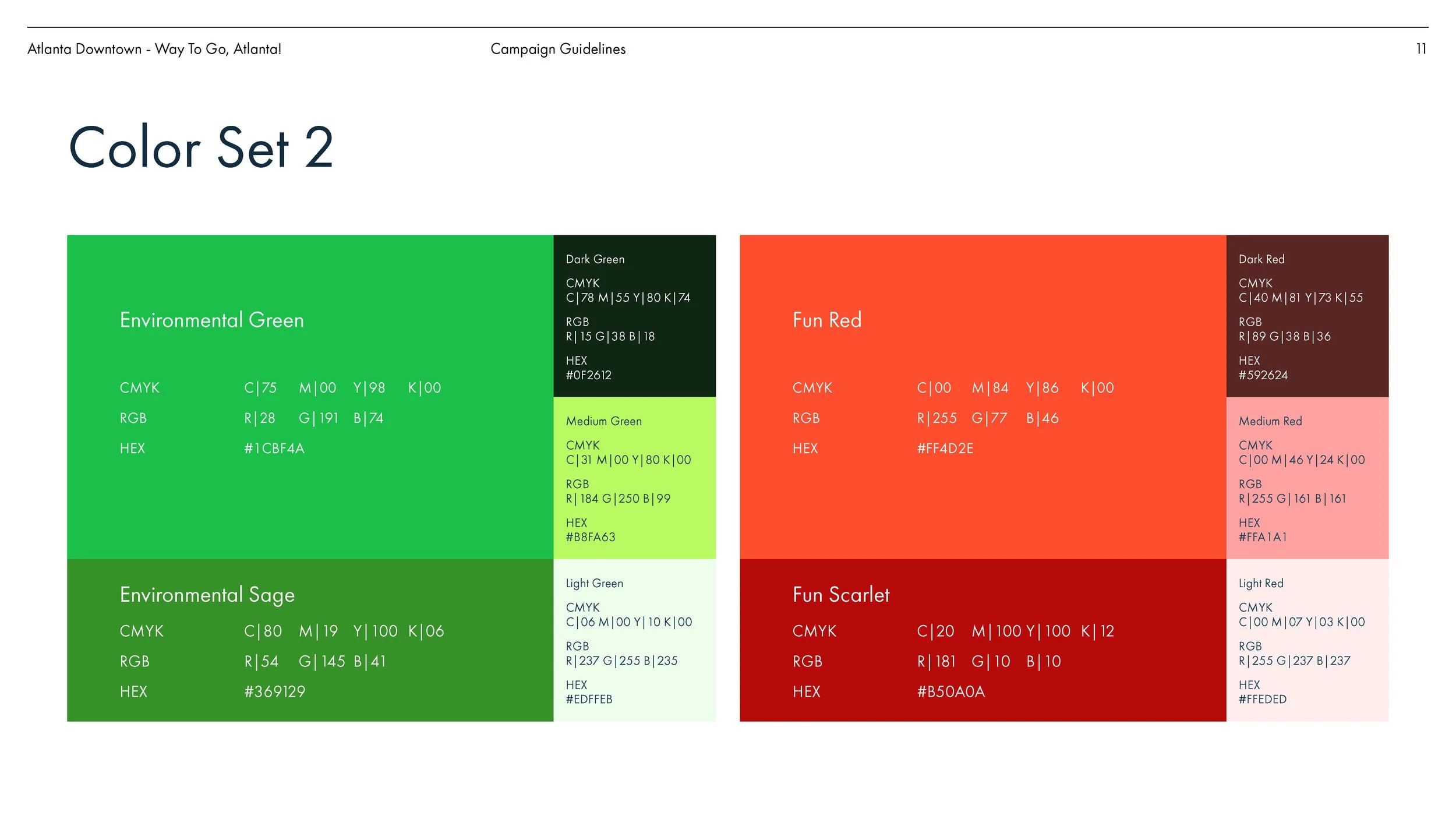
Task: Click the Environmental Green color swatch
Action: click(x=310, y=397)
